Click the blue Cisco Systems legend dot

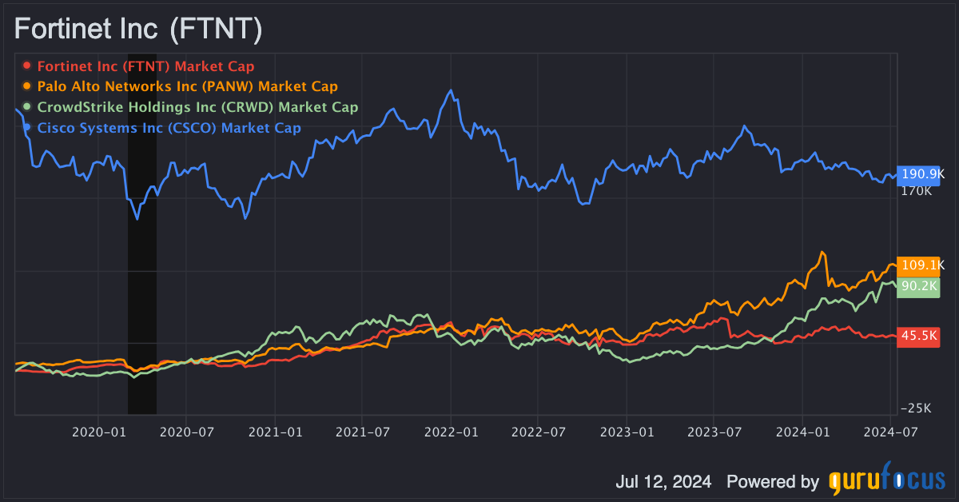tap(27, 128)
